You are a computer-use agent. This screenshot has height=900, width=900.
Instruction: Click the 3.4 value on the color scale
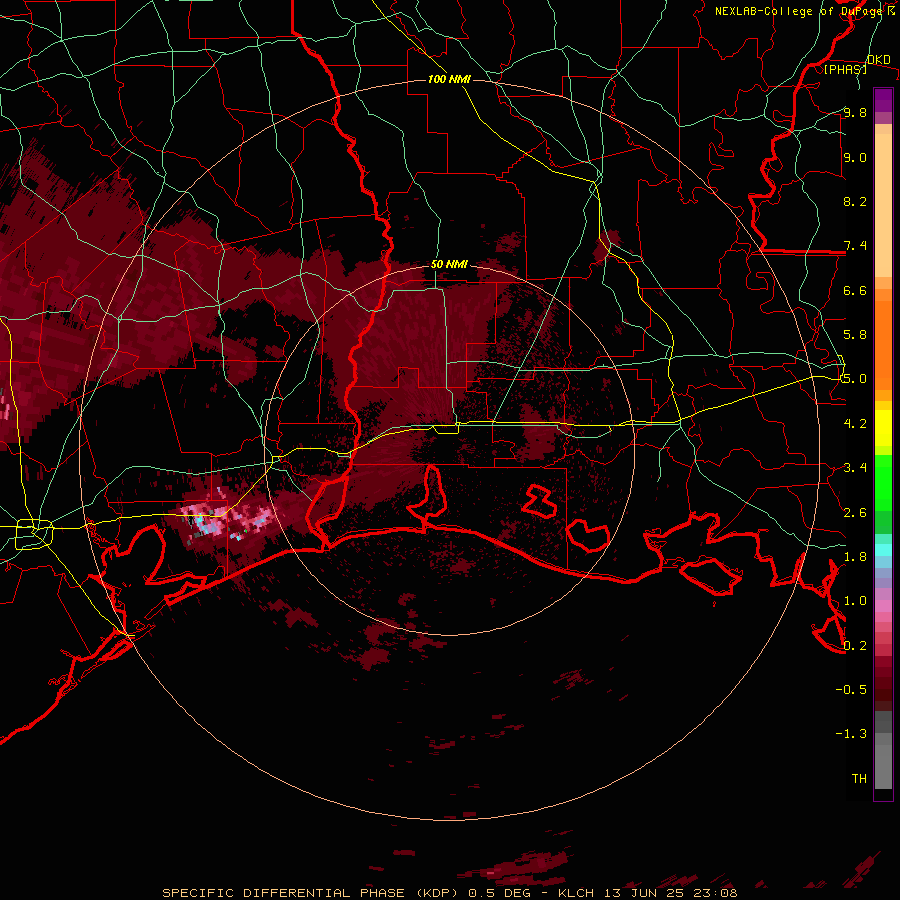[855, 468]
